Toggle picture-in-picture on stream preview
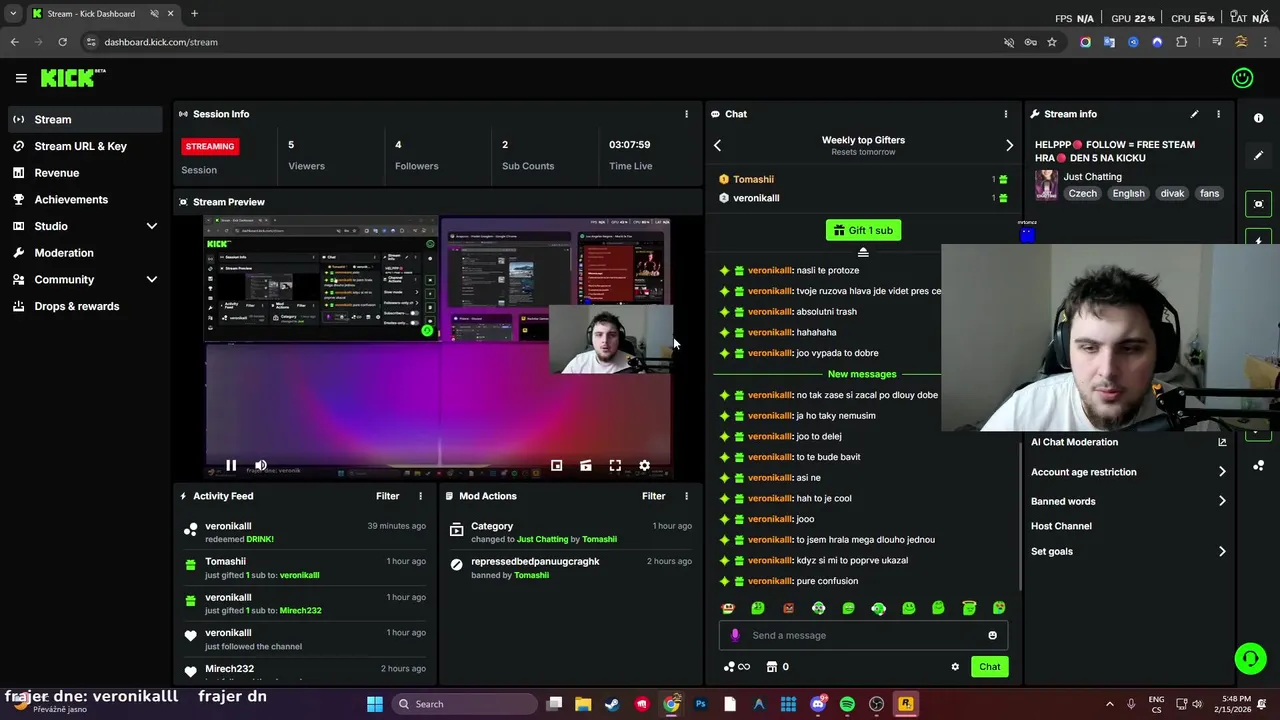1280x720 pixels. coord(557,465)
